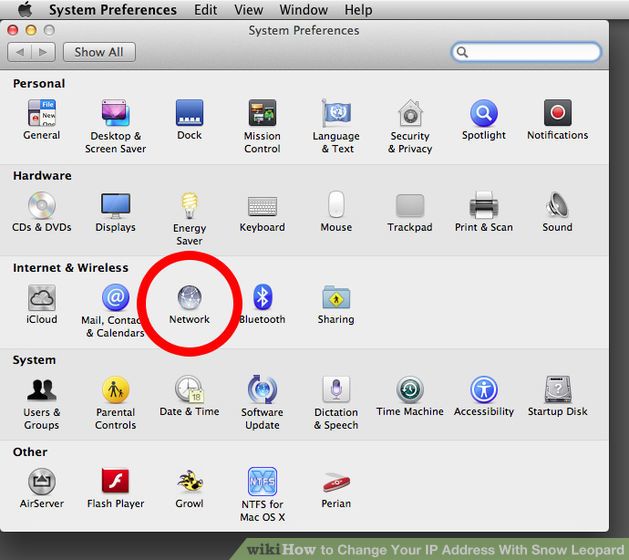Image resolution: width=629 pixels, height=560 pixels.
Task: Open Dock preferences
Action: click(x=189, y=120)
